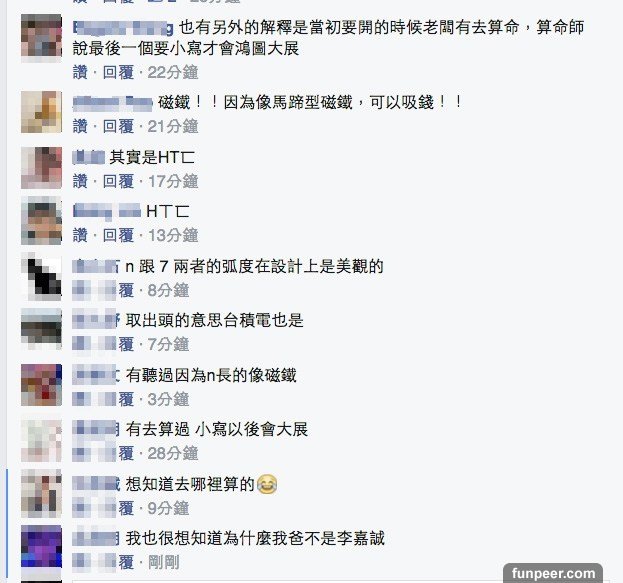The width and height of the screenshot is (623, 583).
Task: Reply to the horseshoe magnet 磁鐵 comment
Action: click(118, 126)
